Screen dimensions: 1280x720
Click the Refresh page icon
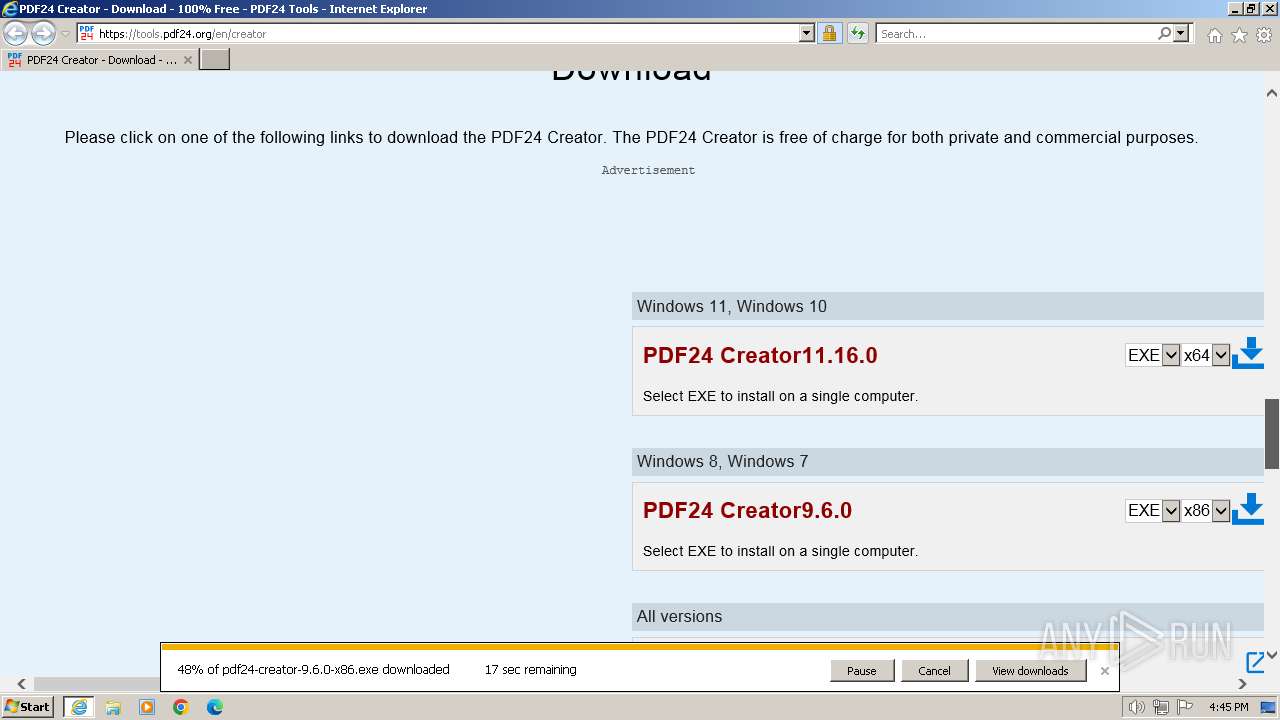coord(857,34)
